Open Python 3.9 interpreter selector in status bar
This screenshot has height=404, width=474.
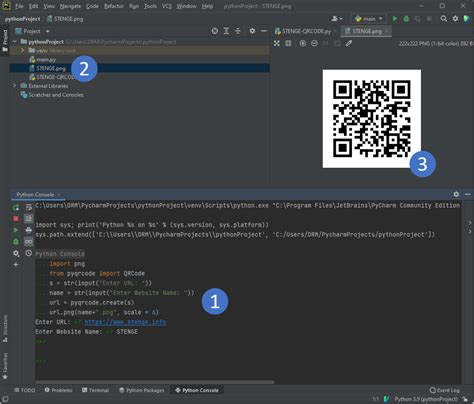[426, 399]
